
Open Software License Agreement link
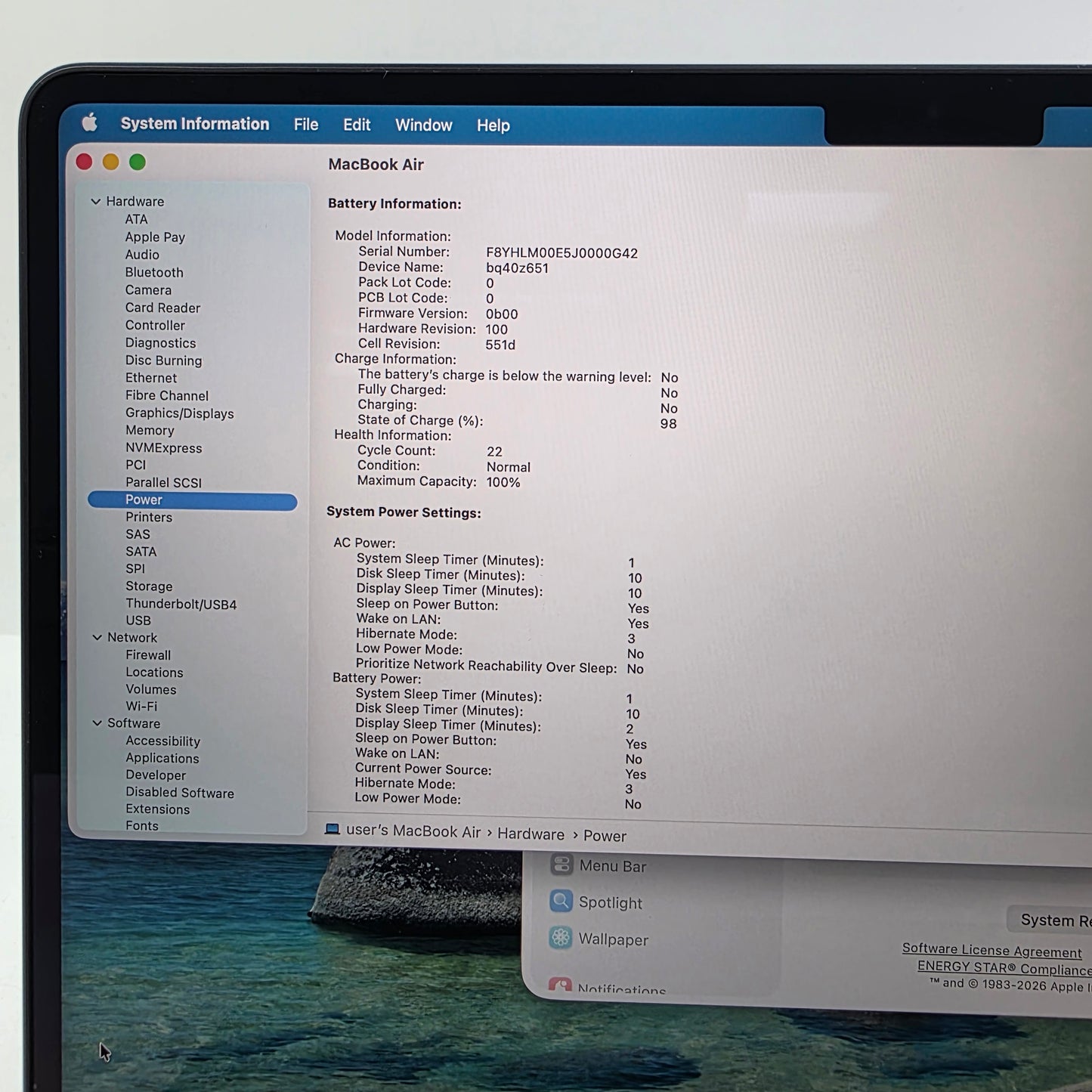pos(992,950)
